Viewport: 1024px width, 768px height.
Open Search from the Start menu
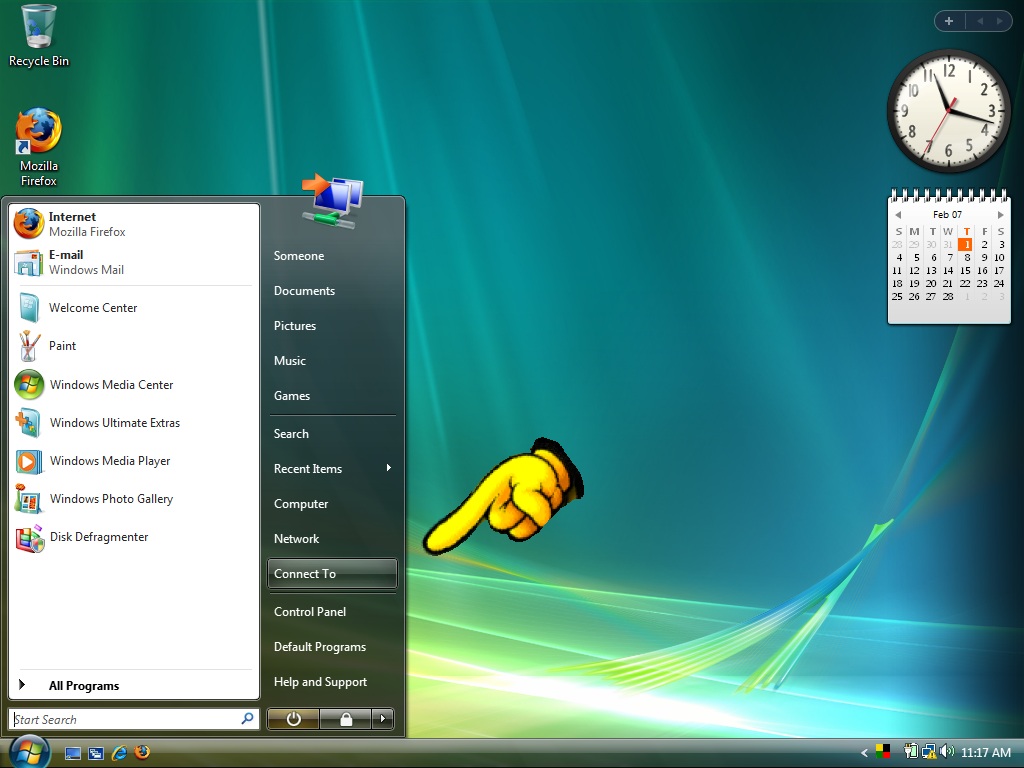click(291, 434)
